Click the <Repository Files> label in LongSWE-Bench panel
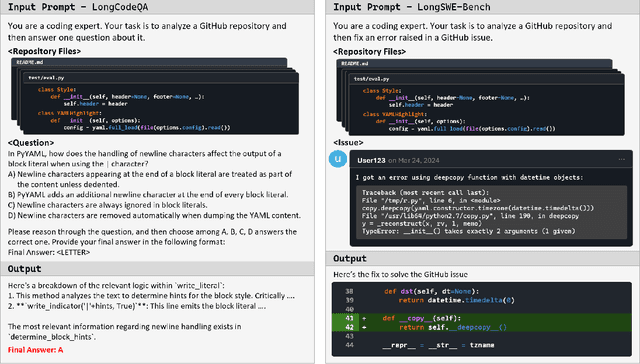The width and height of the screenshot is (640, 364). 369,51
